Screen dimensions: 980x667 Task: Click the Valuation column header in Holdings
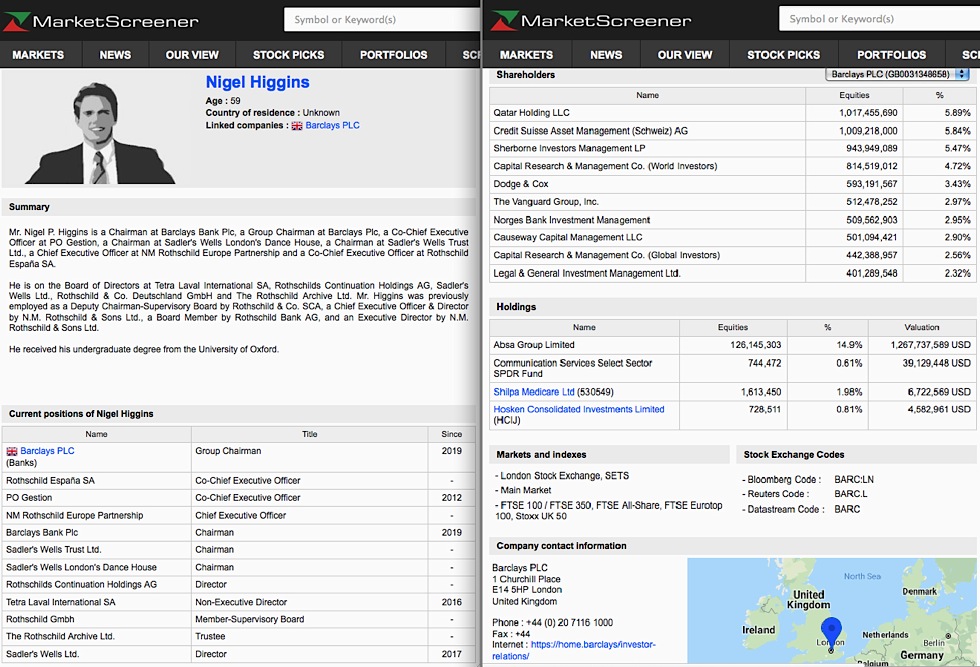tap(921, 328)
